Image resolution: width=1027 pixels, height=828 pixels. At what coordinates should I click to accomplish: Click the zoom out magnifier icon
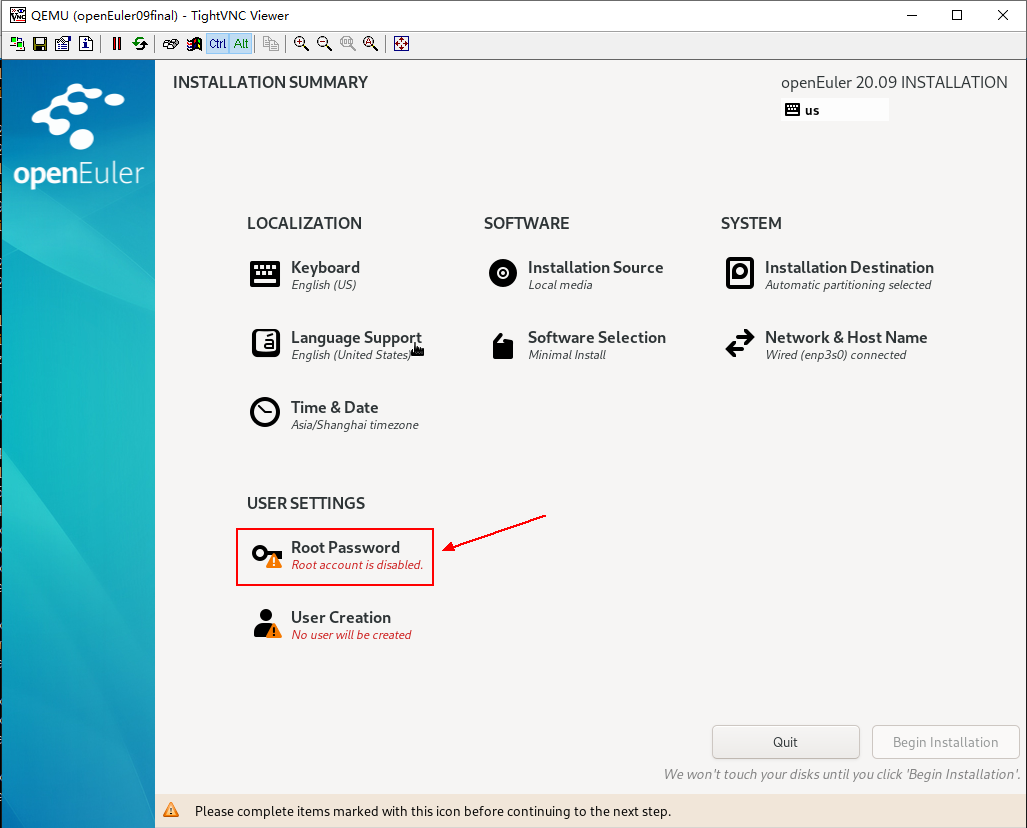coord(324,44)
